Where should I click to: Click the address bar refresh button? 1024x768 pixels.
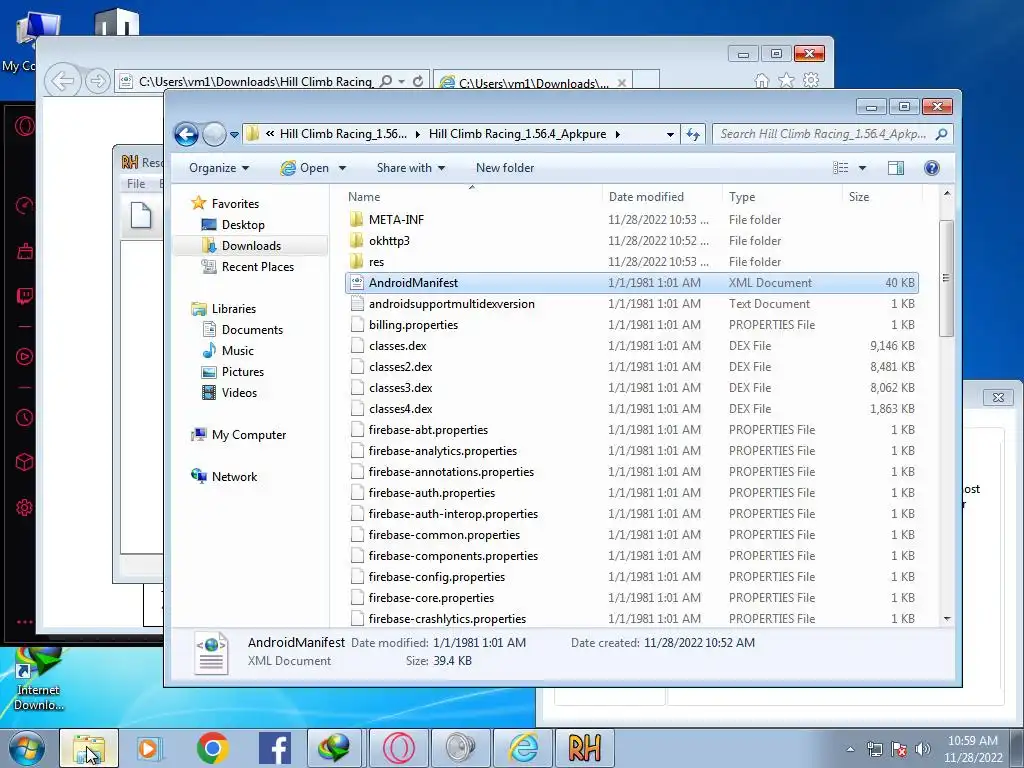pyautogui.click(x=692, y=135)
